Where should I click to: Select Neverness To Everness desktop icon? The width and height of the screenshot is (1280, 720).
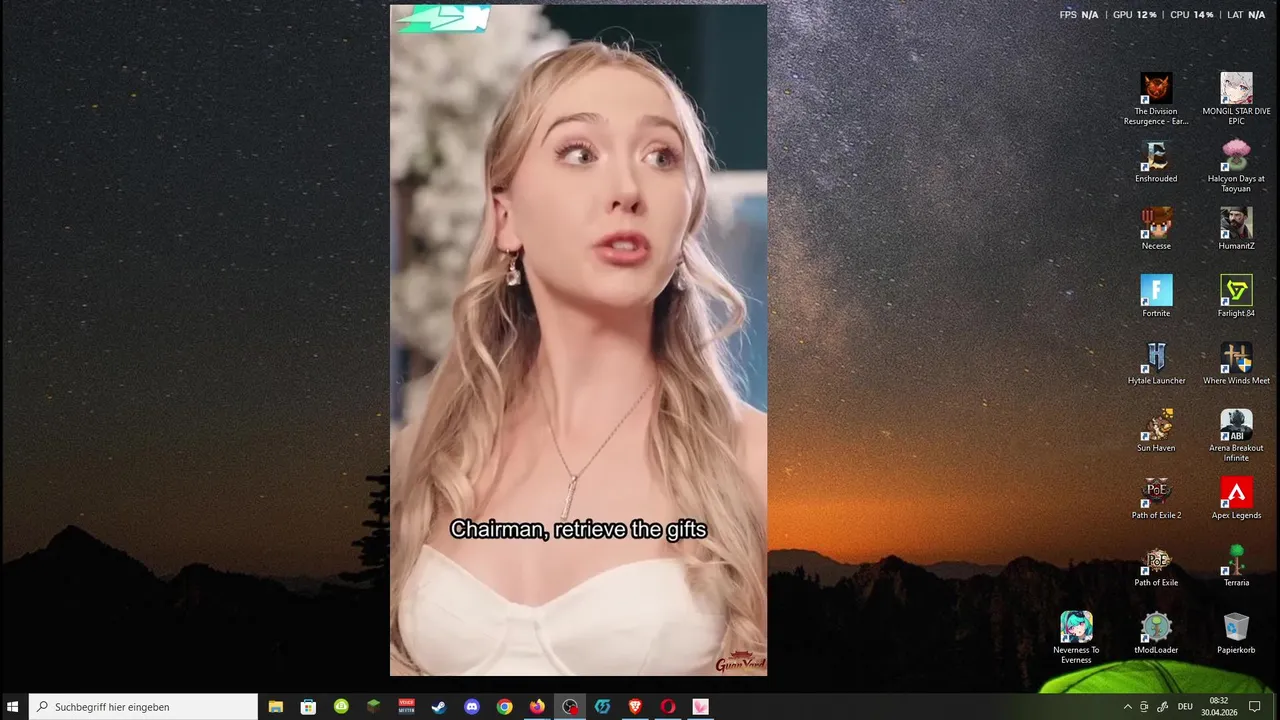(1076, 638)
